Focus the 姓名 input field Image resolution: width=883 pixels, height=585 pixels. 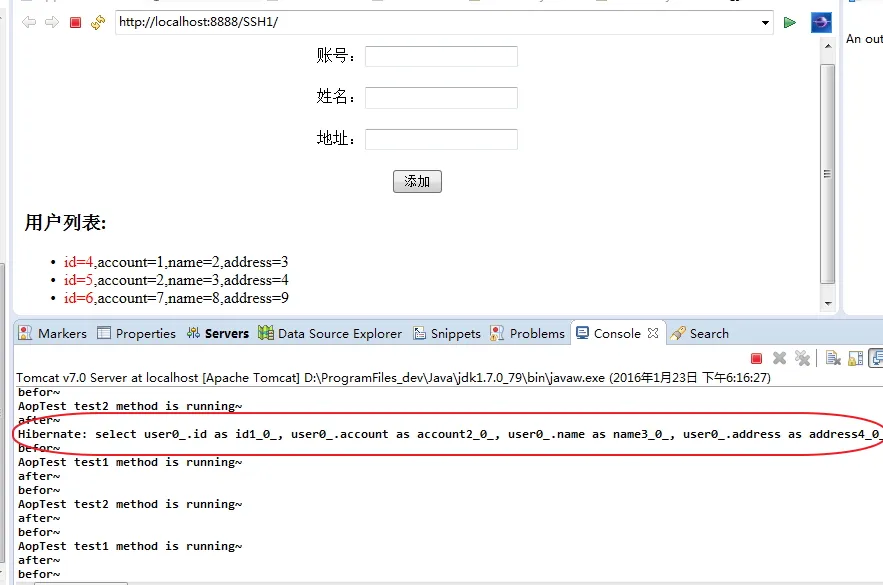coord(441,97)
